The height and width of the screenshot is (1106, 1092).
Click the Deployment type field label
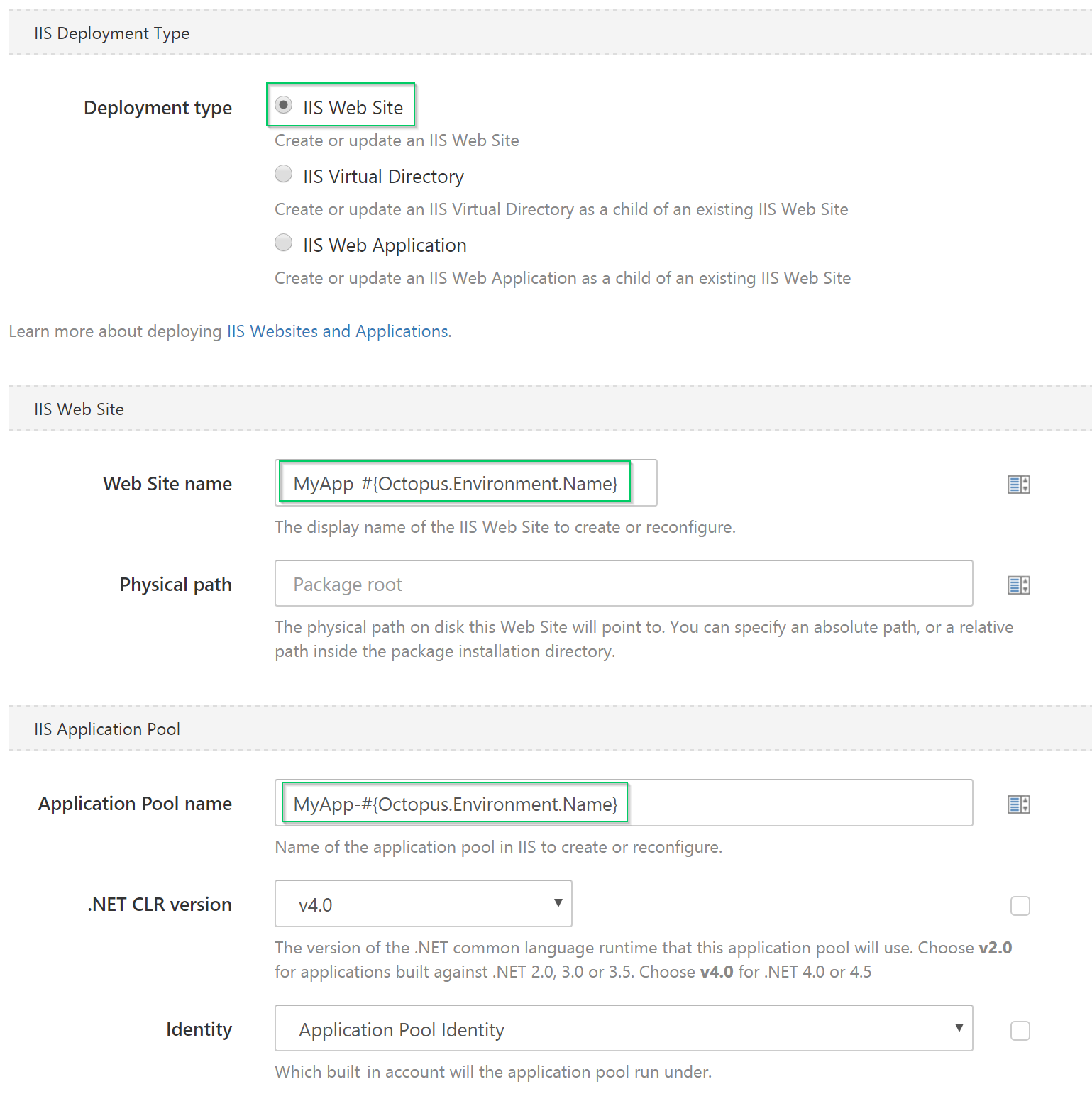tap(158, 108)
